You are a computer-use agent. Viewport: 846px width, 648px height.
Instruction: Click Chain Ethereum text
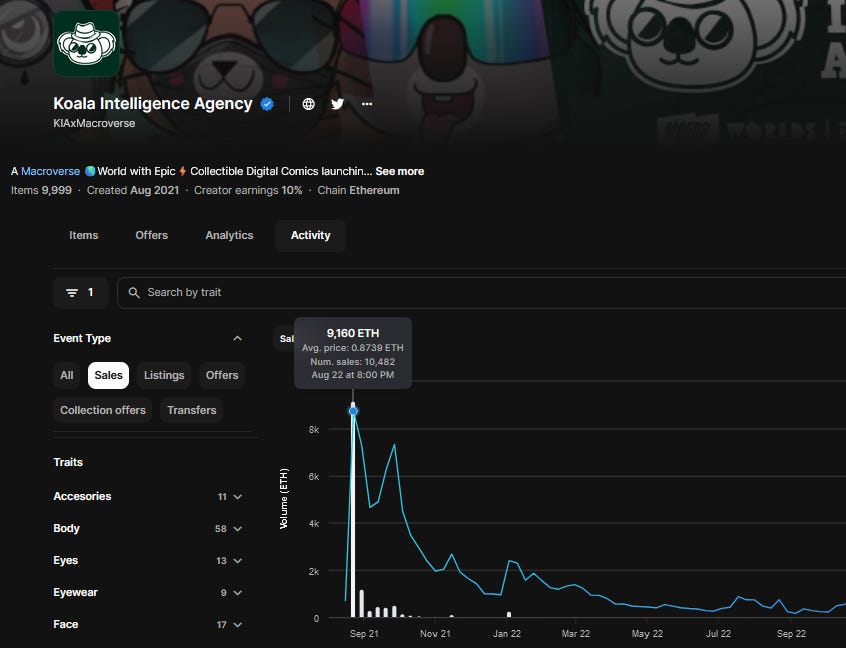pyautogui.click(x=358, y=190)
